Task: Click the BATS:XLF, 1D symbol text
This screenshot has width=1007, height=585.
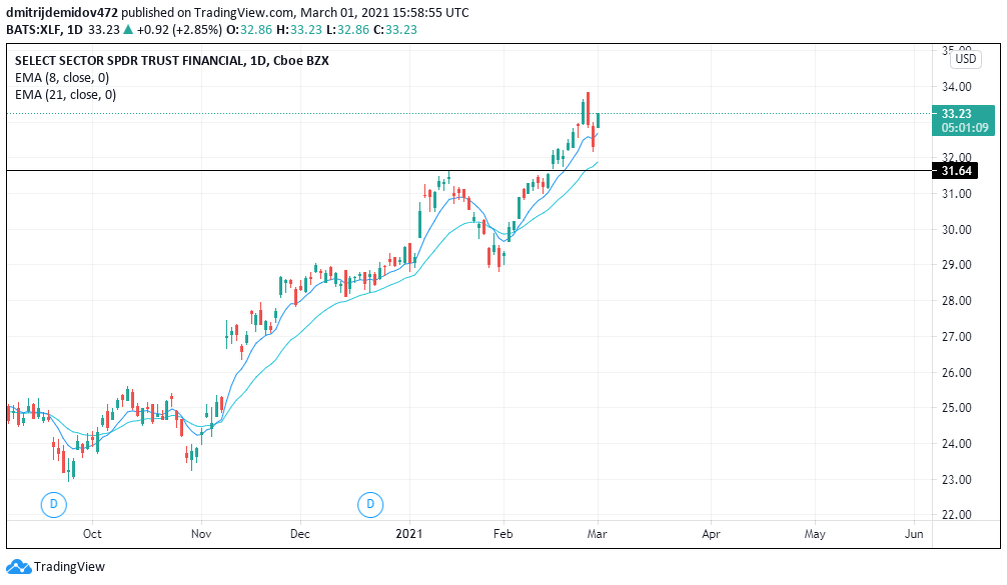Action: click(45, 30)
